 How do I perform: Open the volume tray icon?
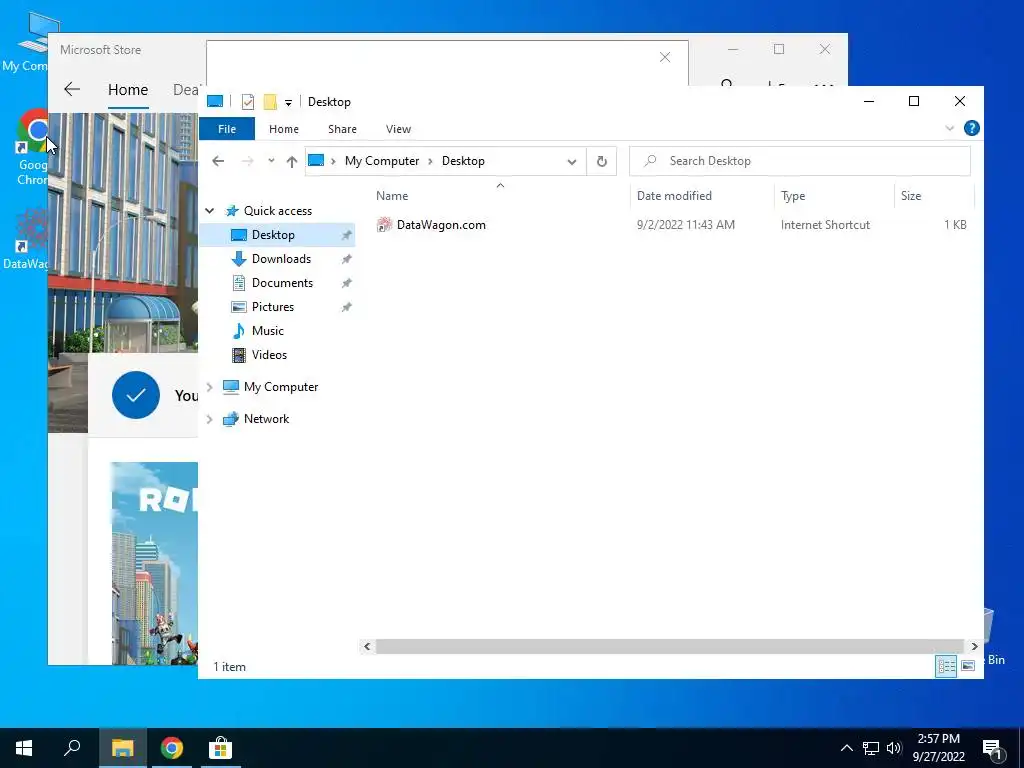[894, 748]
